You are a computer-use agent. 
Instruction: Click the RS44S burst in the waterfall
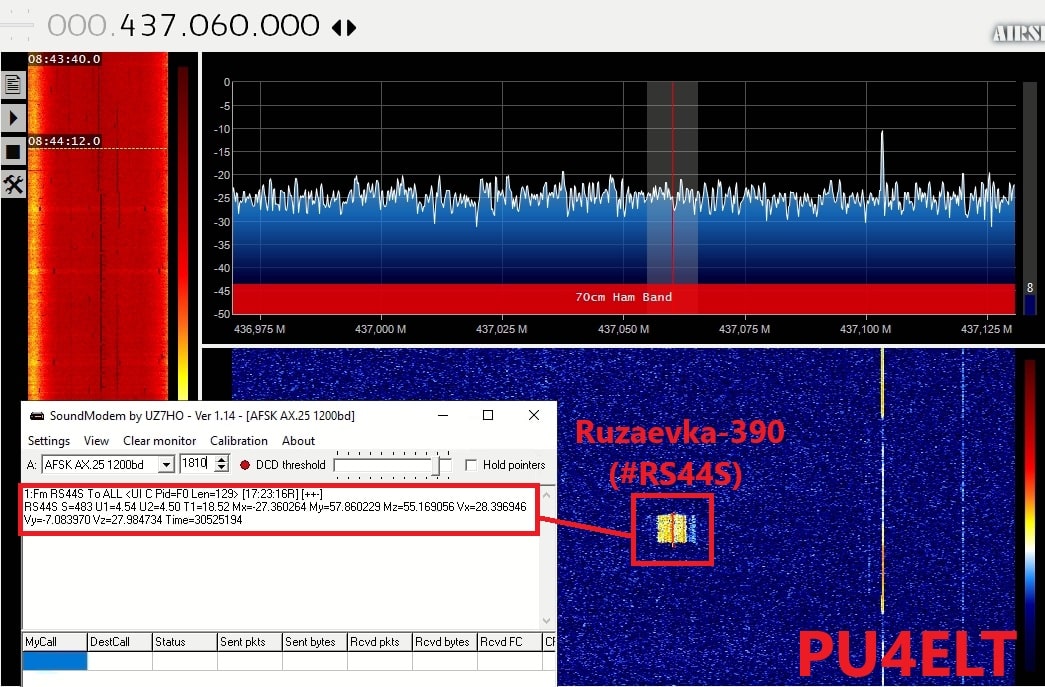coord(674,529)
